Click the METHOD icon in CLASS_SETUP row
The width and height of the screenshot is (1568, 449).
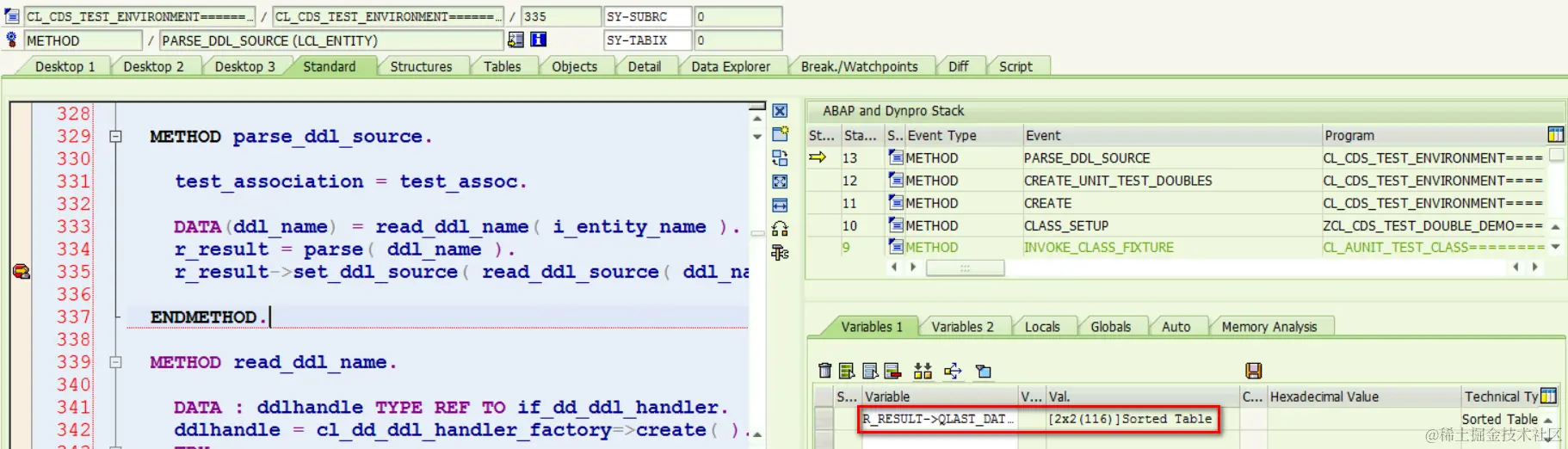pyautogui.click(x=896, y=224)
